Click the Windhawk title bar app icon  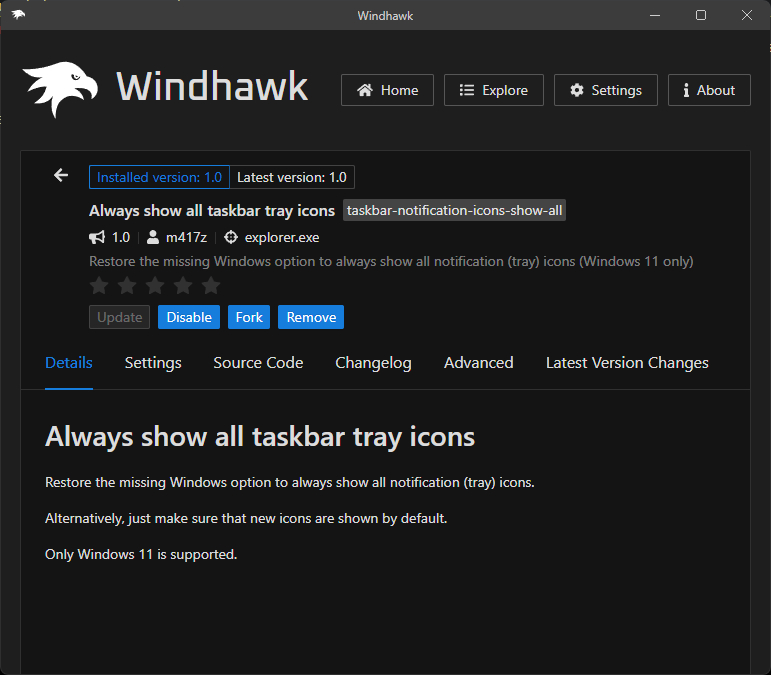pyautogui.click(x=18, y=15)
